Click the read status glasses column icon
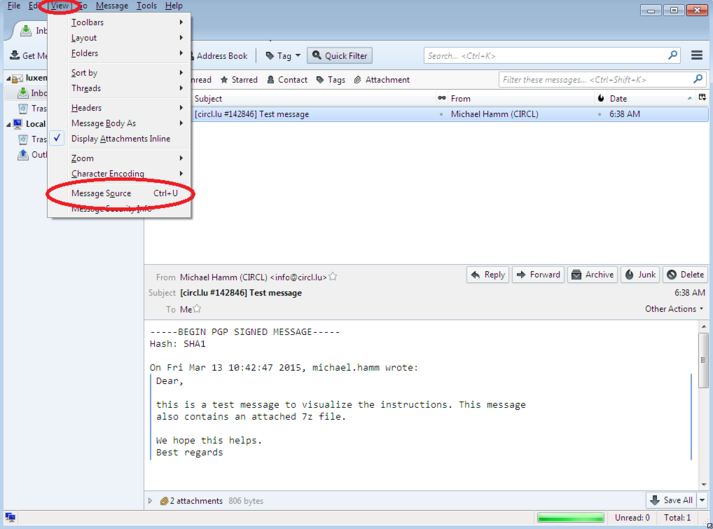Screen dimensions: 713x529 tap(442, 98)
